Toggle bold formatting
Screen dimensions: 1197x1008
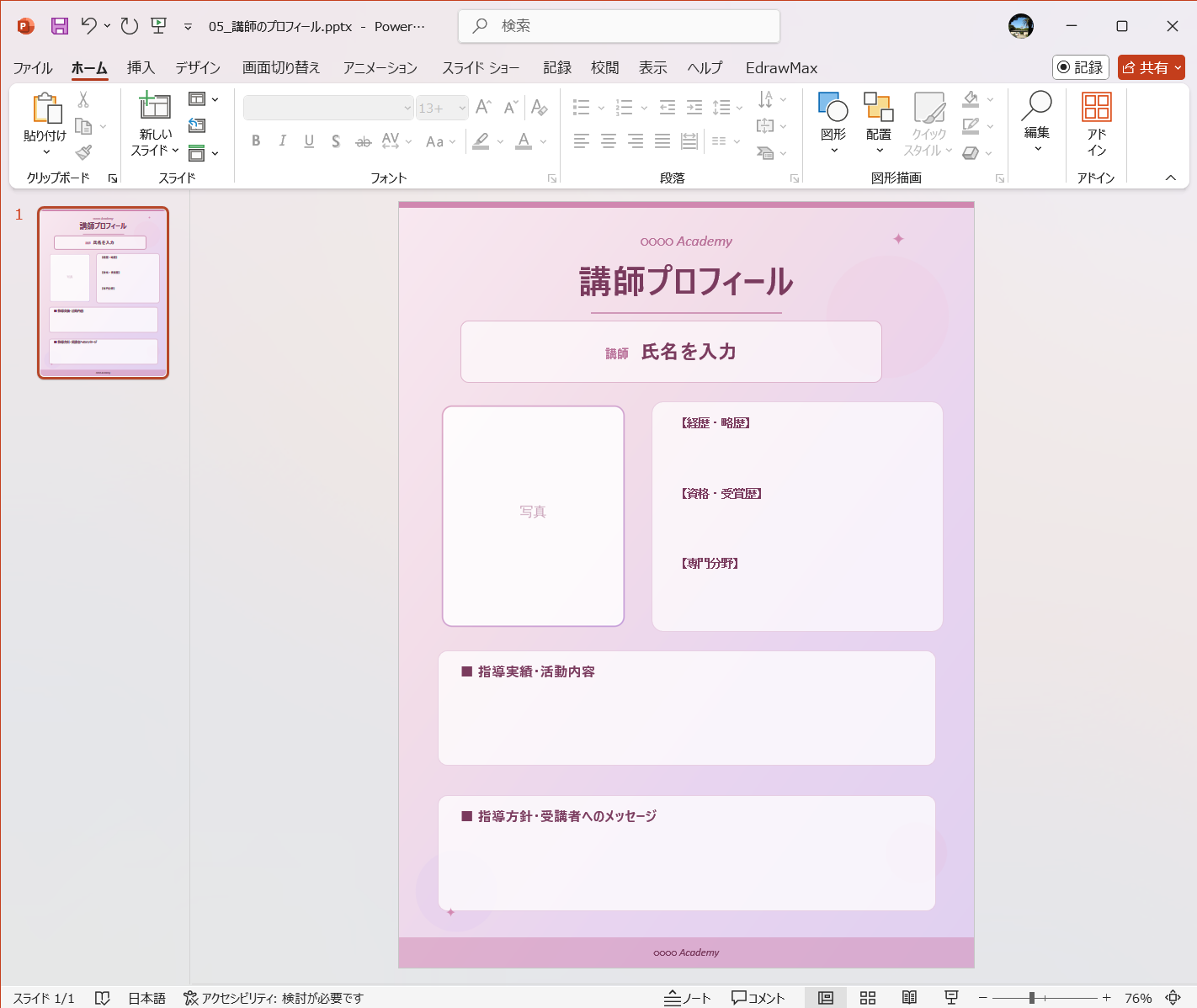pos(255,141)
